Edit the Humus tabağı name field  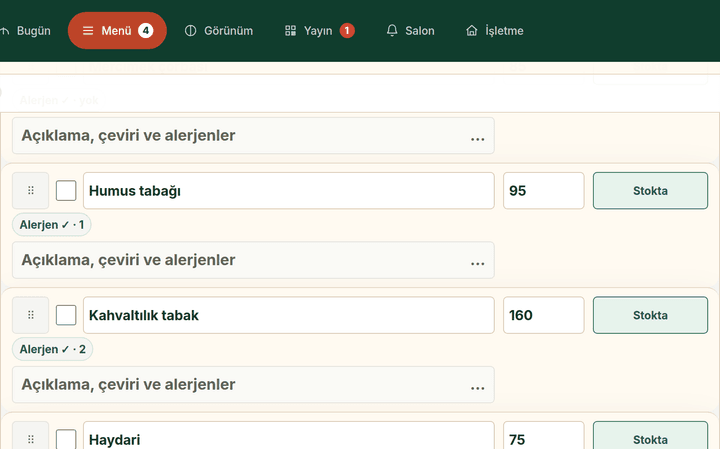[x=289, y=191]
